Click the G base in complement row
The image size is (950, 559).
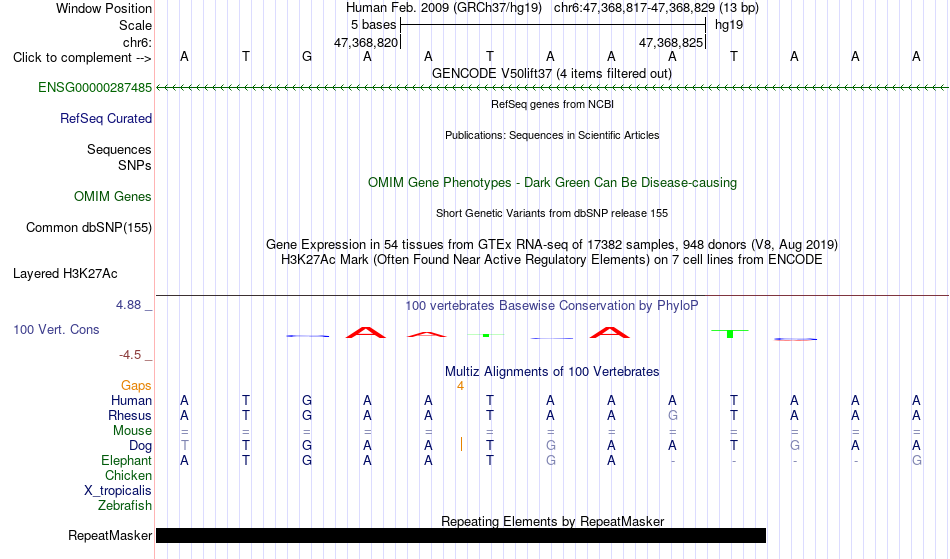point(307,56)
